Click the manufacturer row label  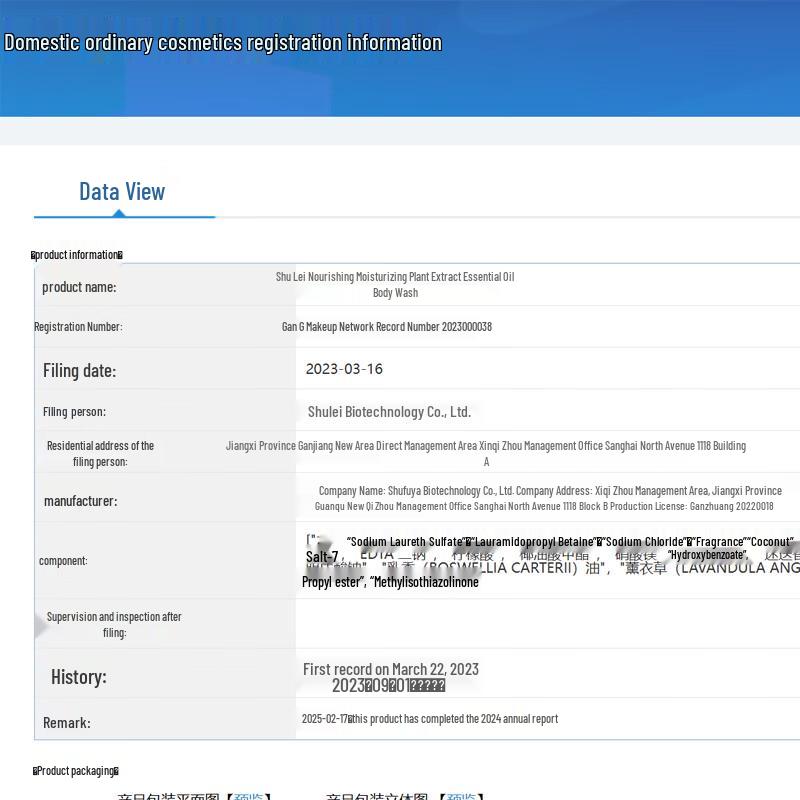(80, 501)
